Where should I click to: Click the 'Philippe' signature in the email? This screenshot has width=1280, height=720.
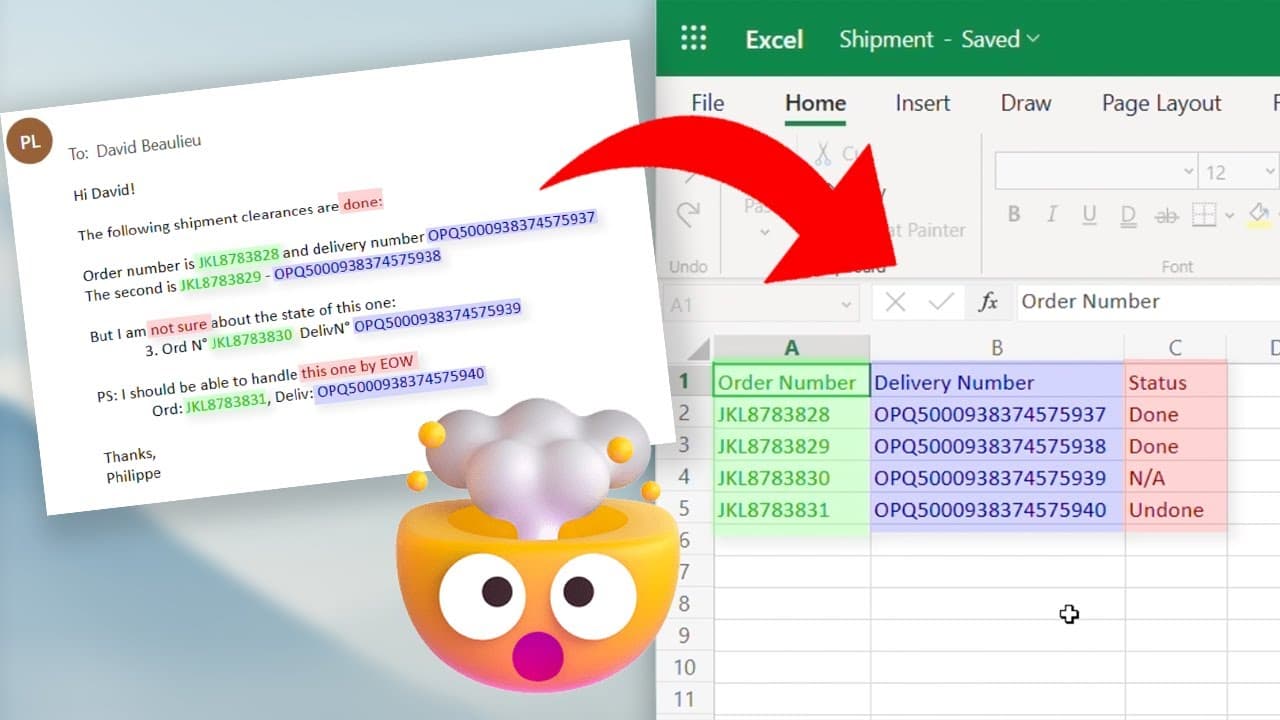pos(134,474)
